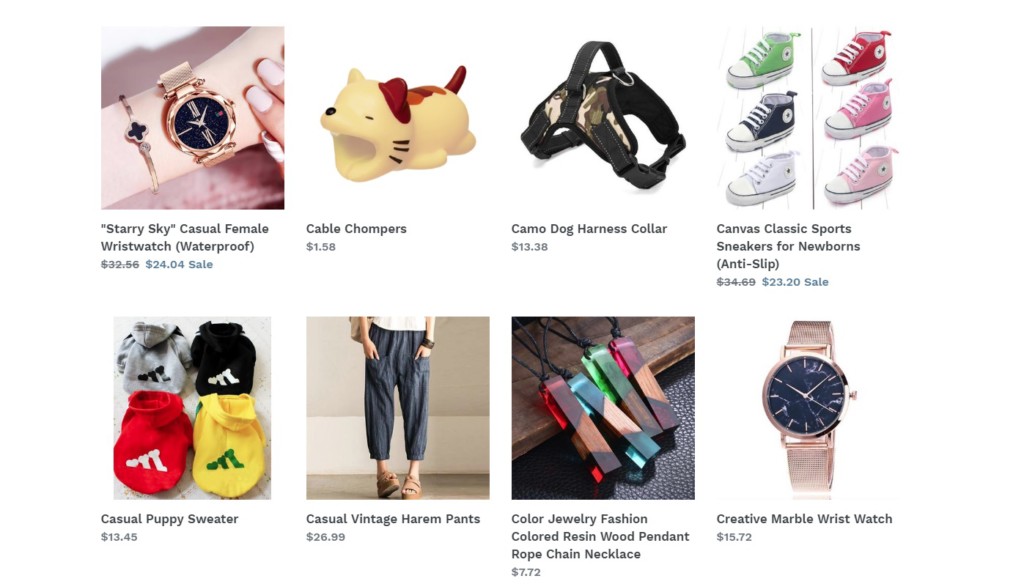
Task: Open the newborn canvas sneakers image
Action: pos(808,118)
